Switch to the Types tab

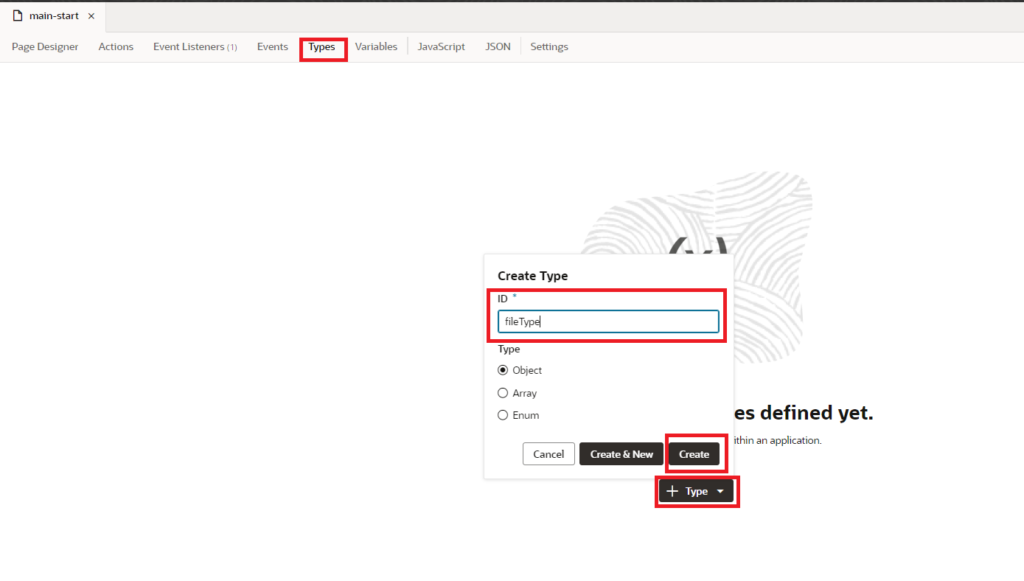pyautogui.click(x=322, y=46)
